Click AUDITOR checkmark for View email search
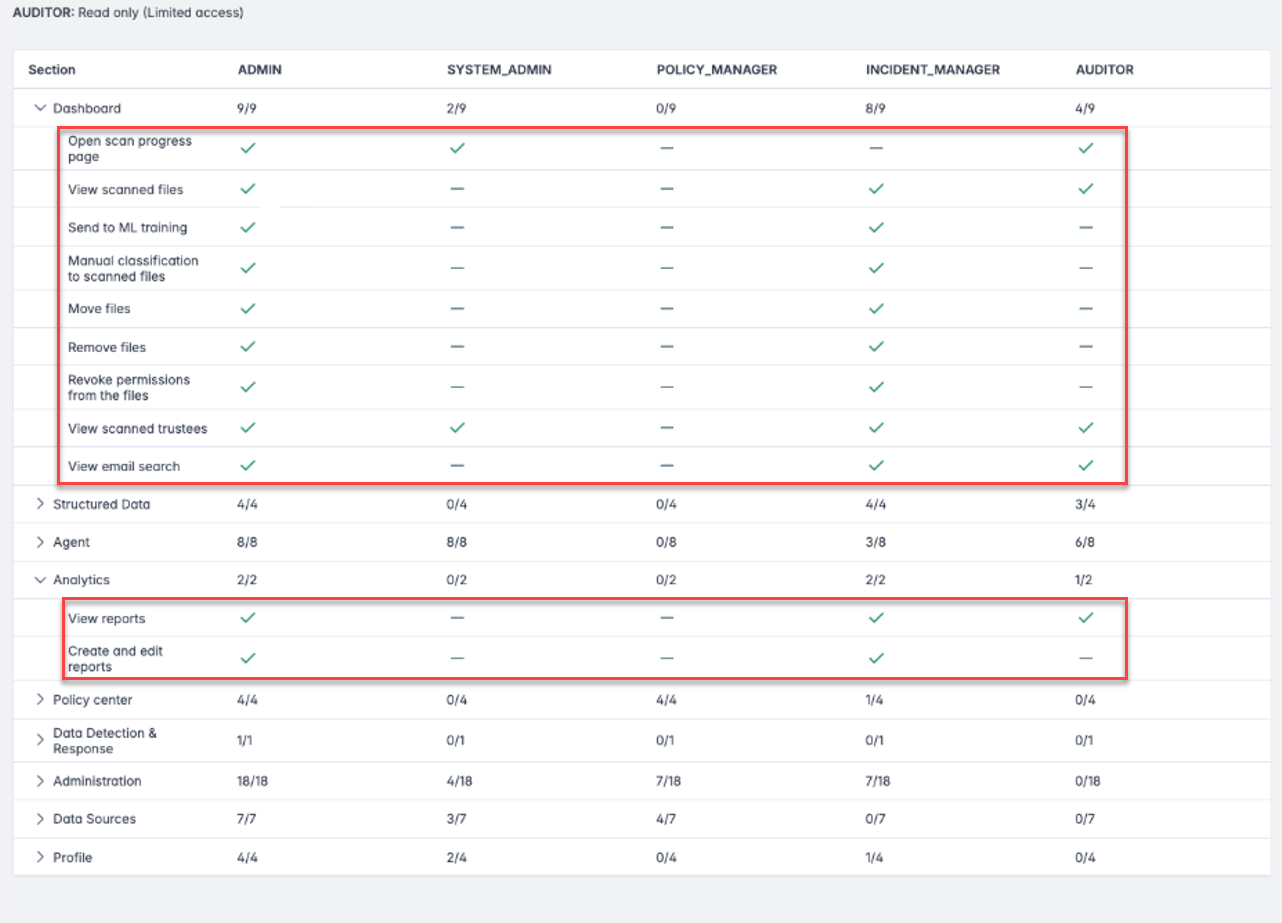This screenshot has height=923, width=1282. click(x=1086, y=466)
